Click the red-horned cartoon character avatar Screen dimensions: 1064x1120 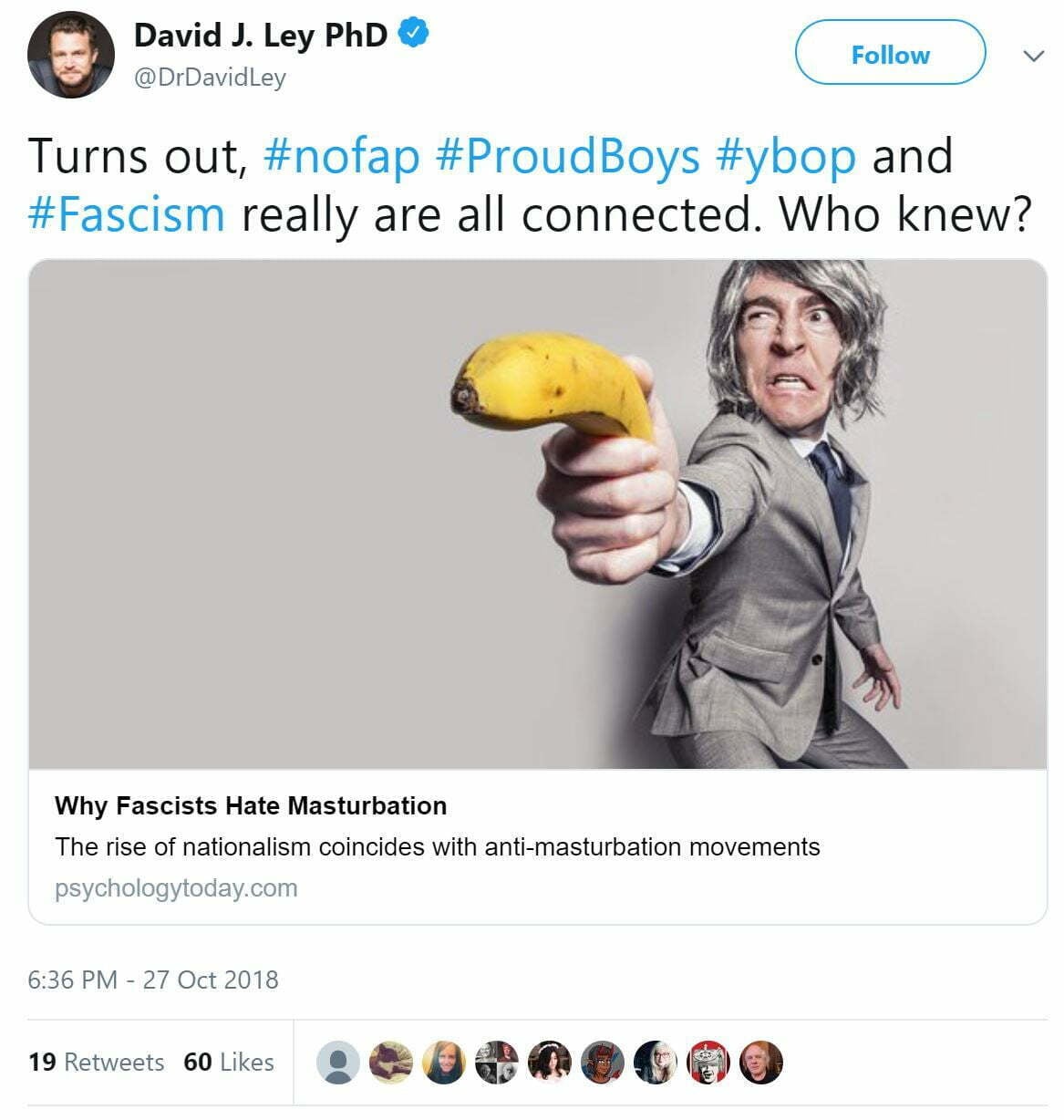pyautogui.click(x=603, y=1063)
